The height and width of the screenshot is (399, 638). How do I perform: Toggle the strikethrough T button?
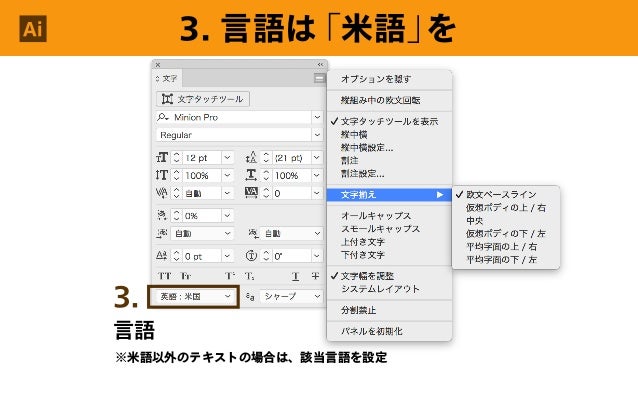(x=315, y=276)
